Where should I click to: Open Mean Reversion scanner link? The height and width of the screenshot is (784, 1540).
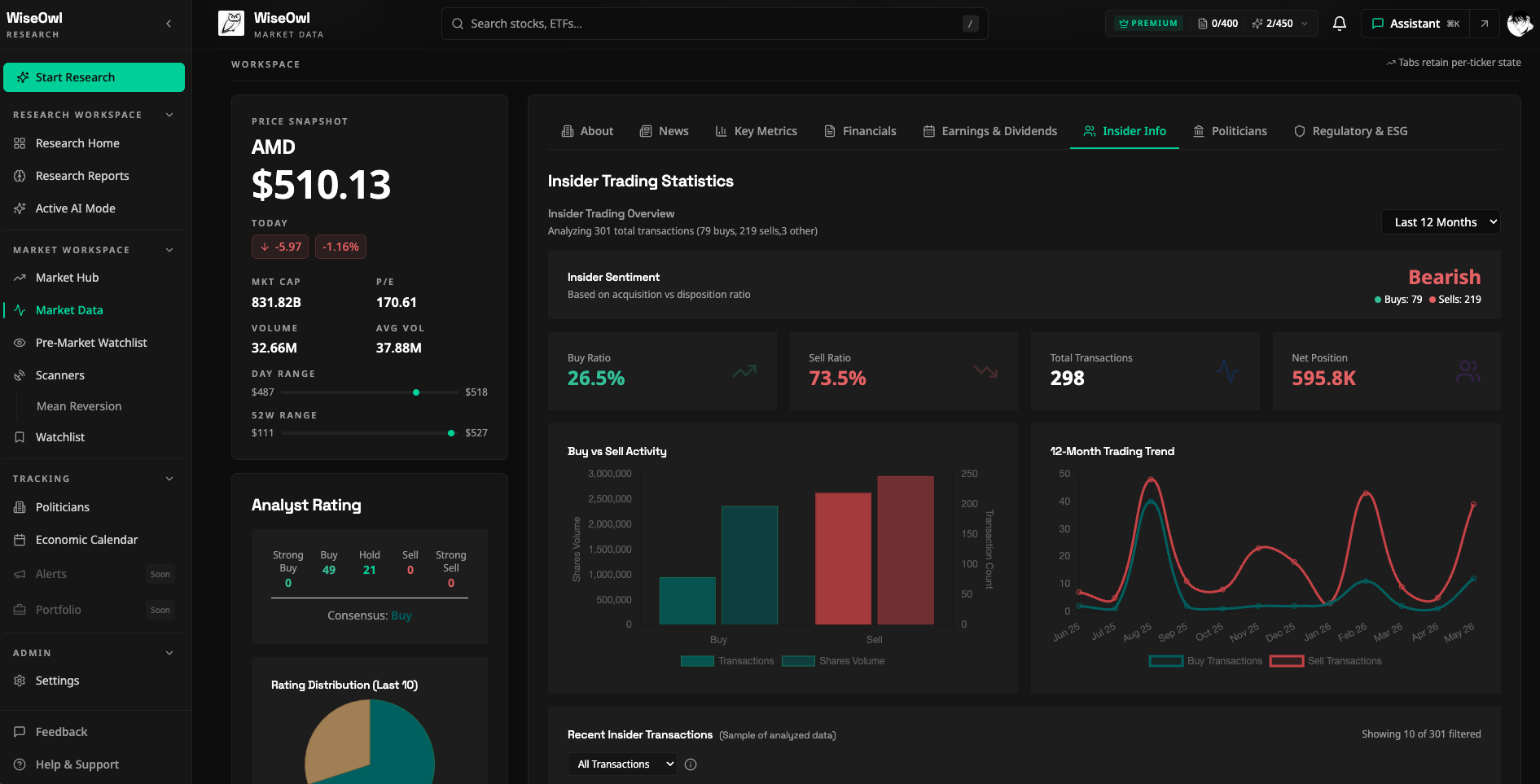79,406
